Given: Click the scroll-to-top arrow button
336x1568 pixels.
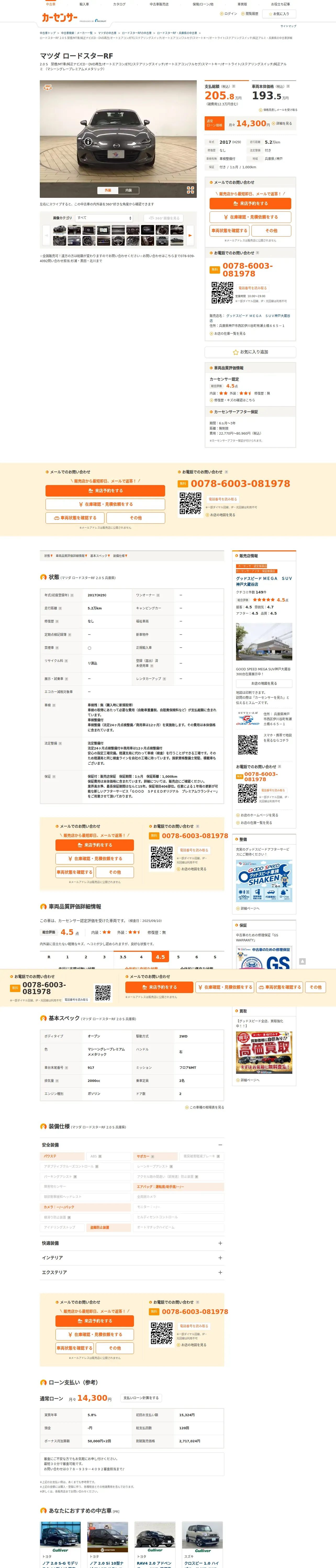Looking at the screenshot, I should click(303, 961).
